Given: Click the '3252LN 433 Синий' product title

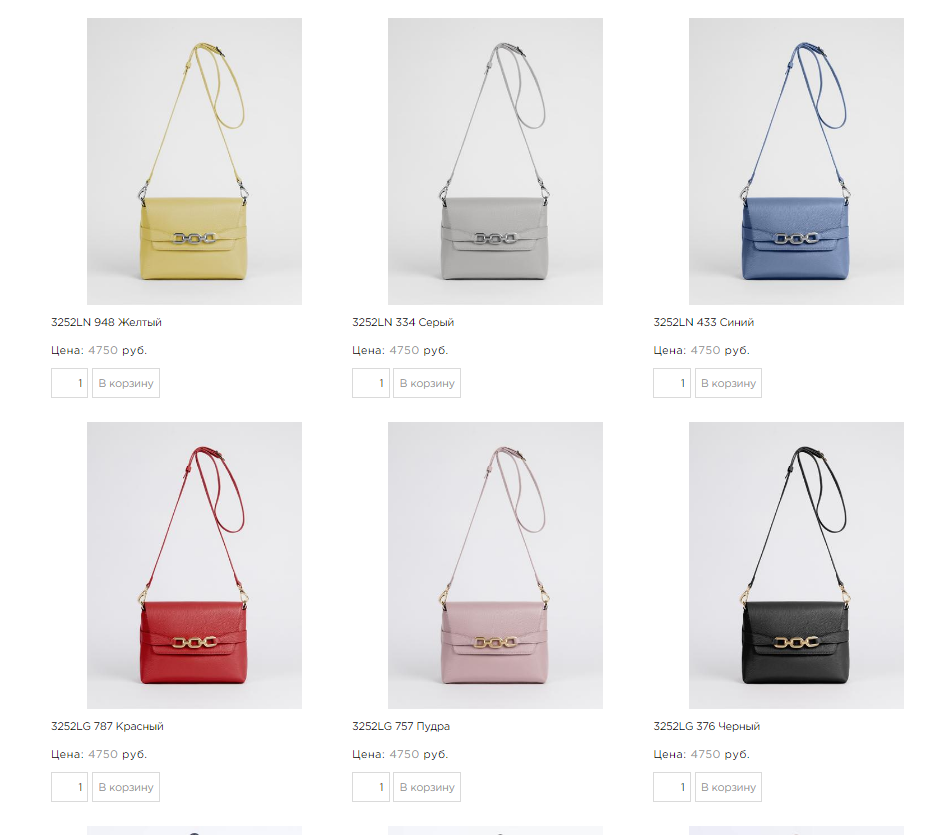Looking at the screenshot, I should (x=704, y=322).
